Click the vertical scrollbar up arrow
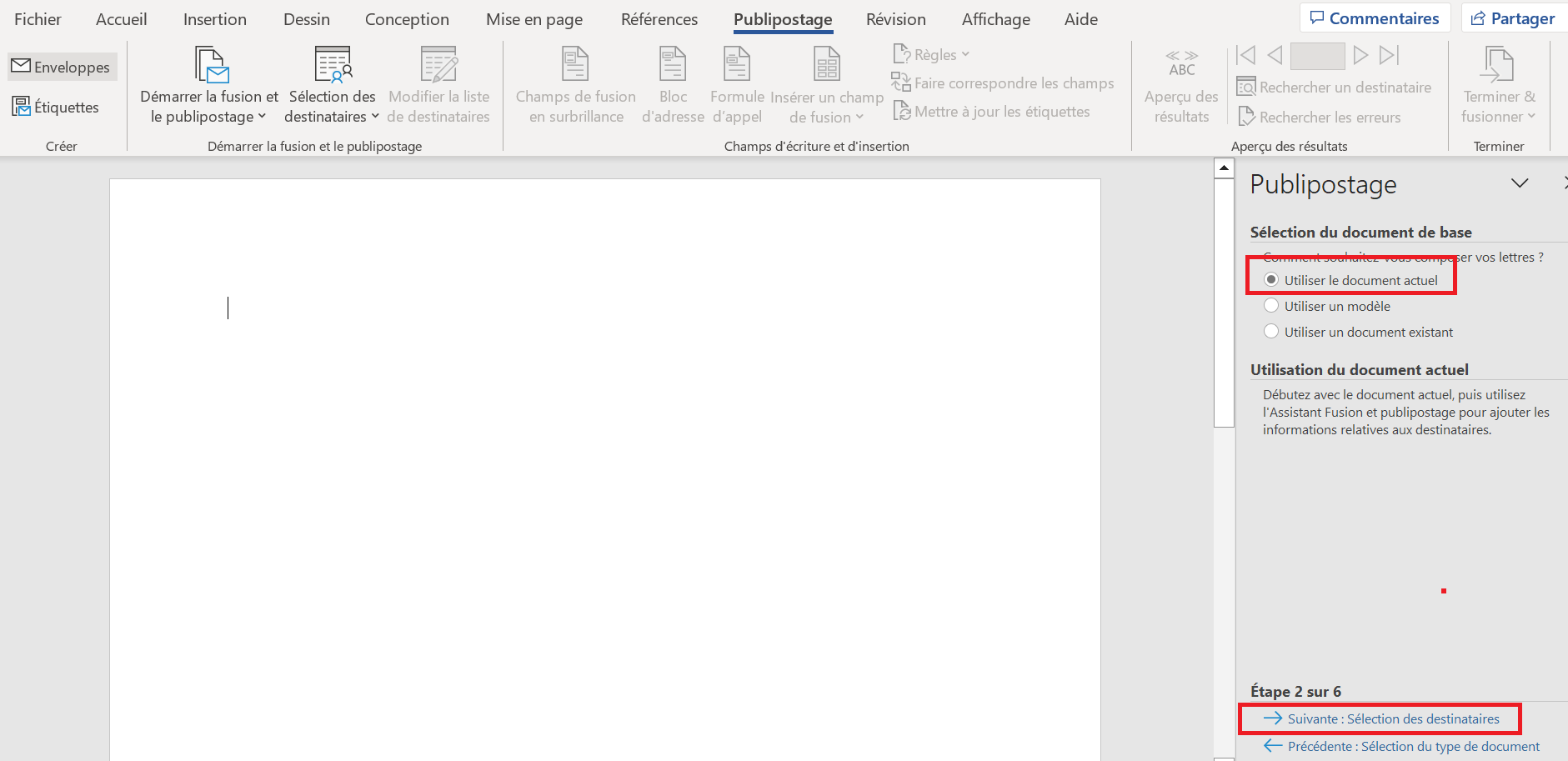The height and width of the screenshot is (761, 1568). pyautogui.click(x=1224, y=168)
